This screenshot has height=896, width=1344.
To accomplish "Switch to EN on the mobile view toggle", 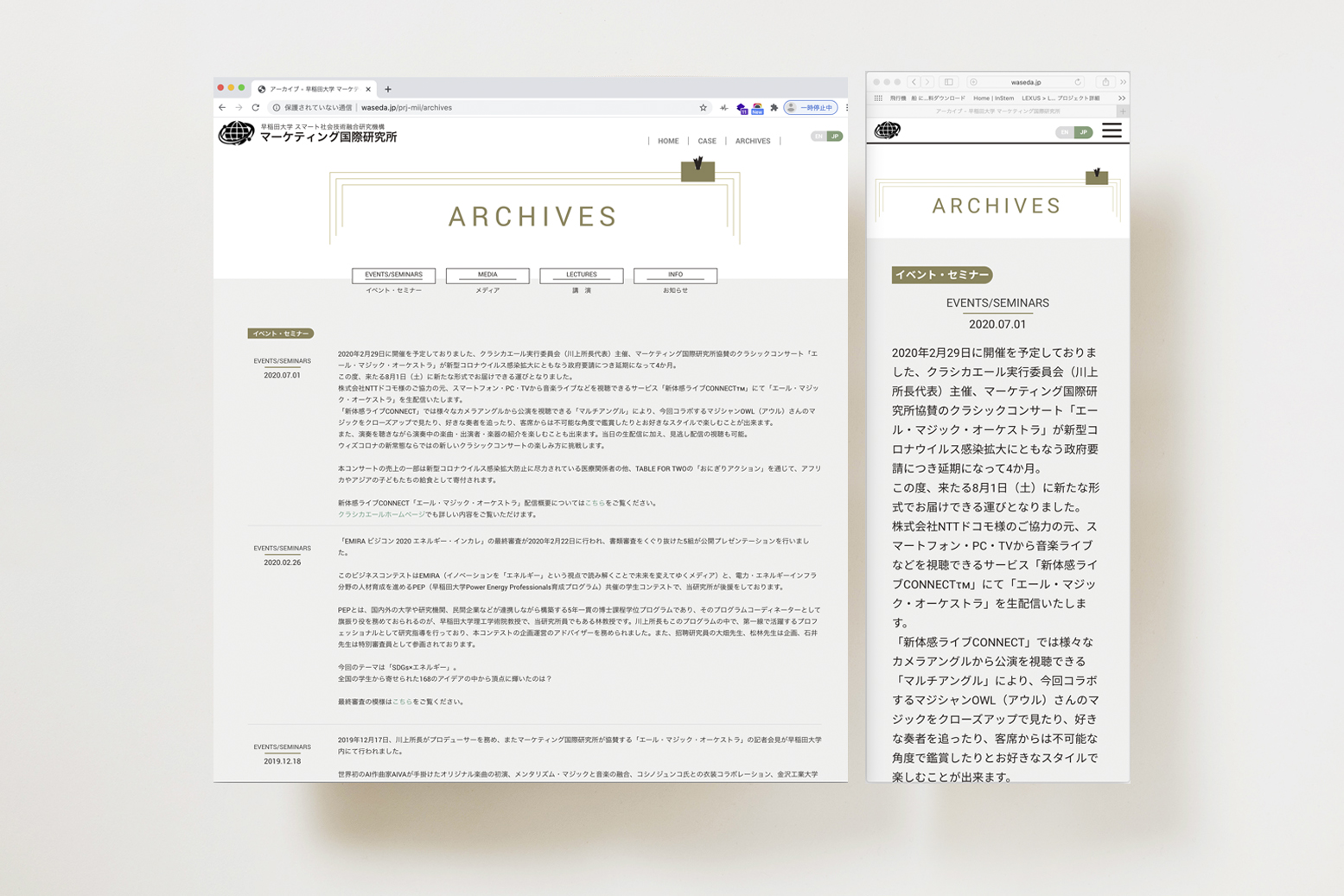I will pos(1065,132).
